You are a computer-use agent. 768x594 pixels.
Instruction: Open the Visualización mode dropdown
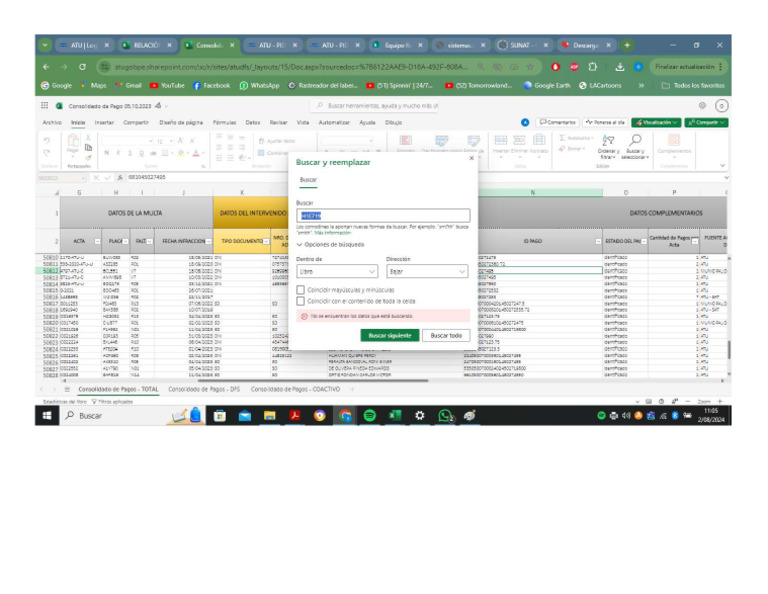656,122
